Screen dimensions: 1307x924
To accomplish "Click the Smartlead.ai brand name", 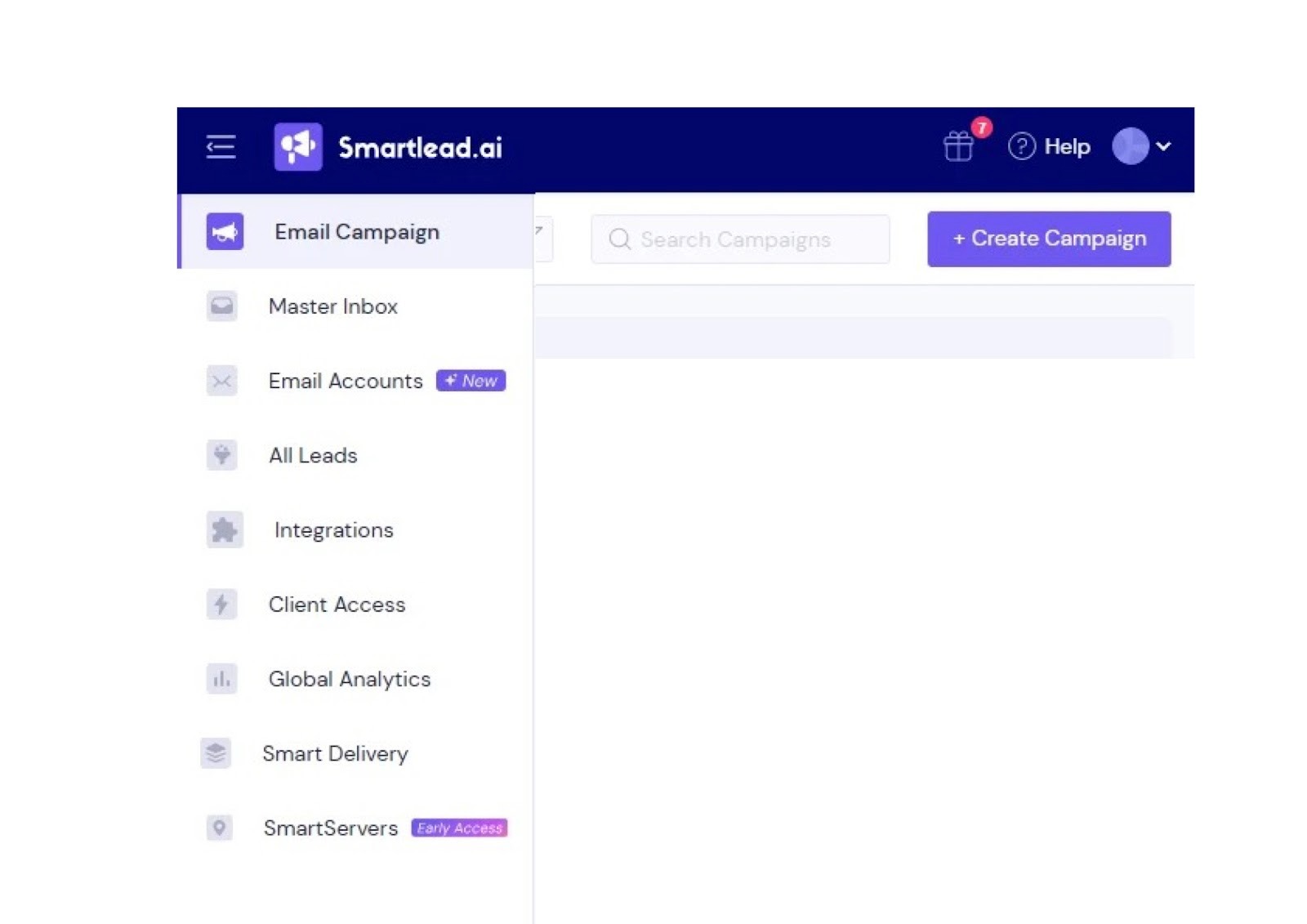I will tap(420, 148).
